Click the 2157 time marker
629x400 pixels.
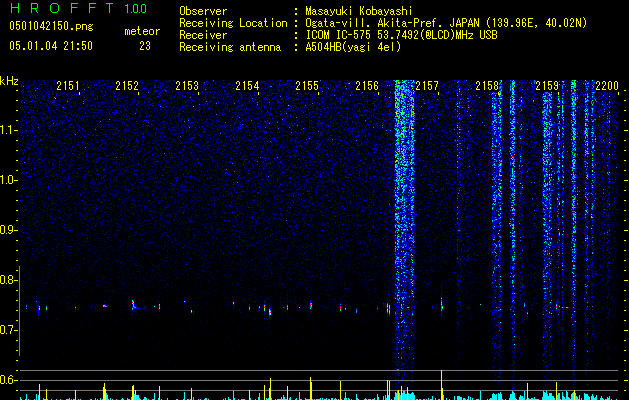click(x=427, y=85)
